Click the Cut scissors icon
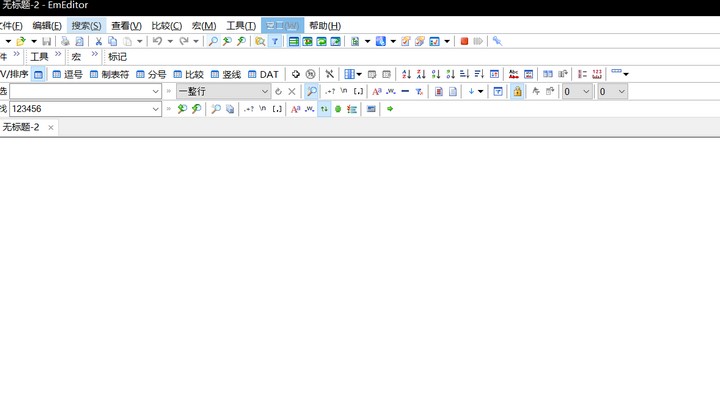 98,41
